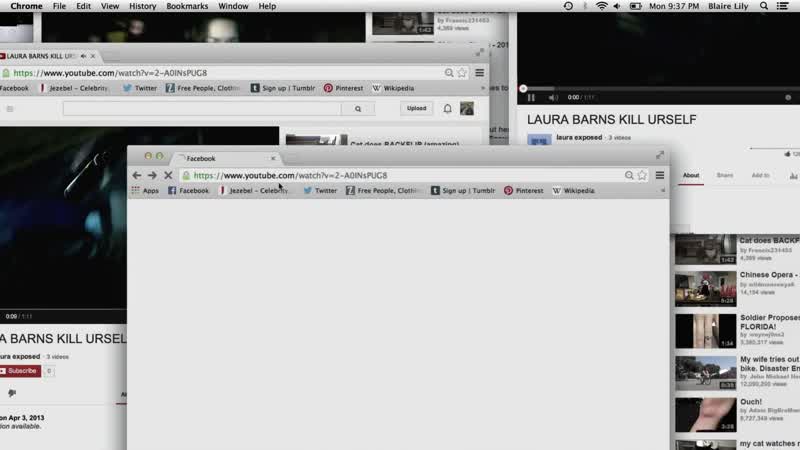This screenshot has width=800, height=450.
Task: Click the YouTube notifications bell icon
Action: coord(447,108)
